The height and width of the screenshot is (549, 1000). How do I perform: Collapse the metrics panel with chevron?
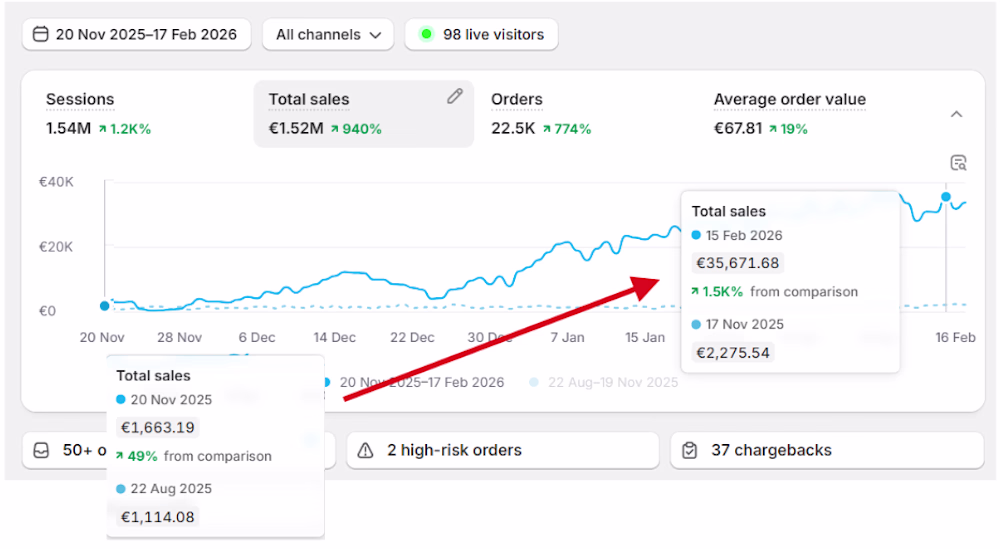(956, 114)
